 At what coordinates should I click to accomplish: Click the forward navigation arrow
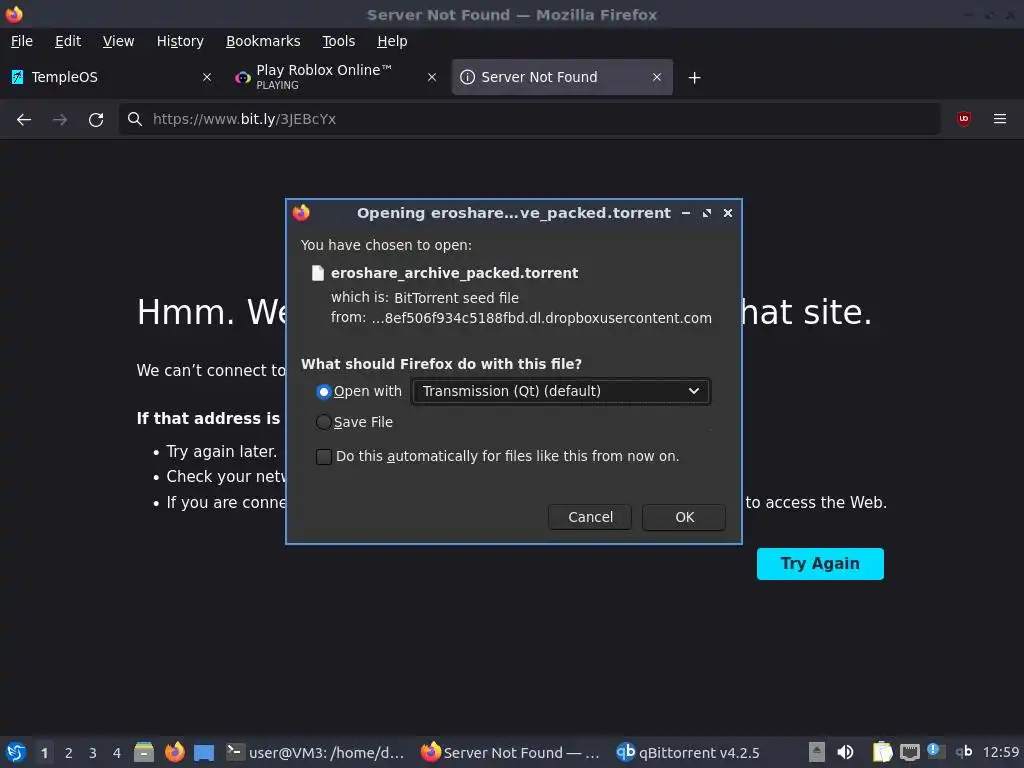59,120
